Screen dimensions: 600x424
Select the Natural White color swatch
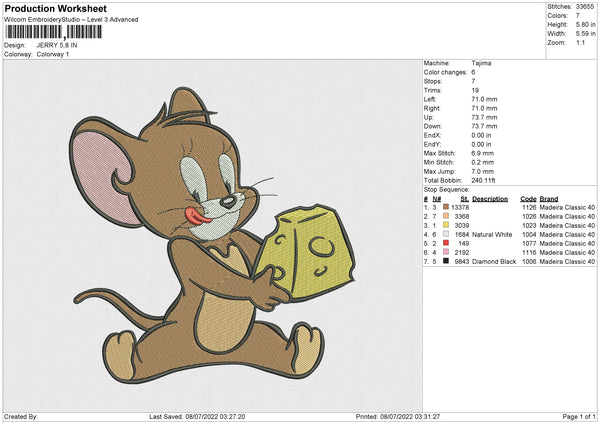[446, 234]
